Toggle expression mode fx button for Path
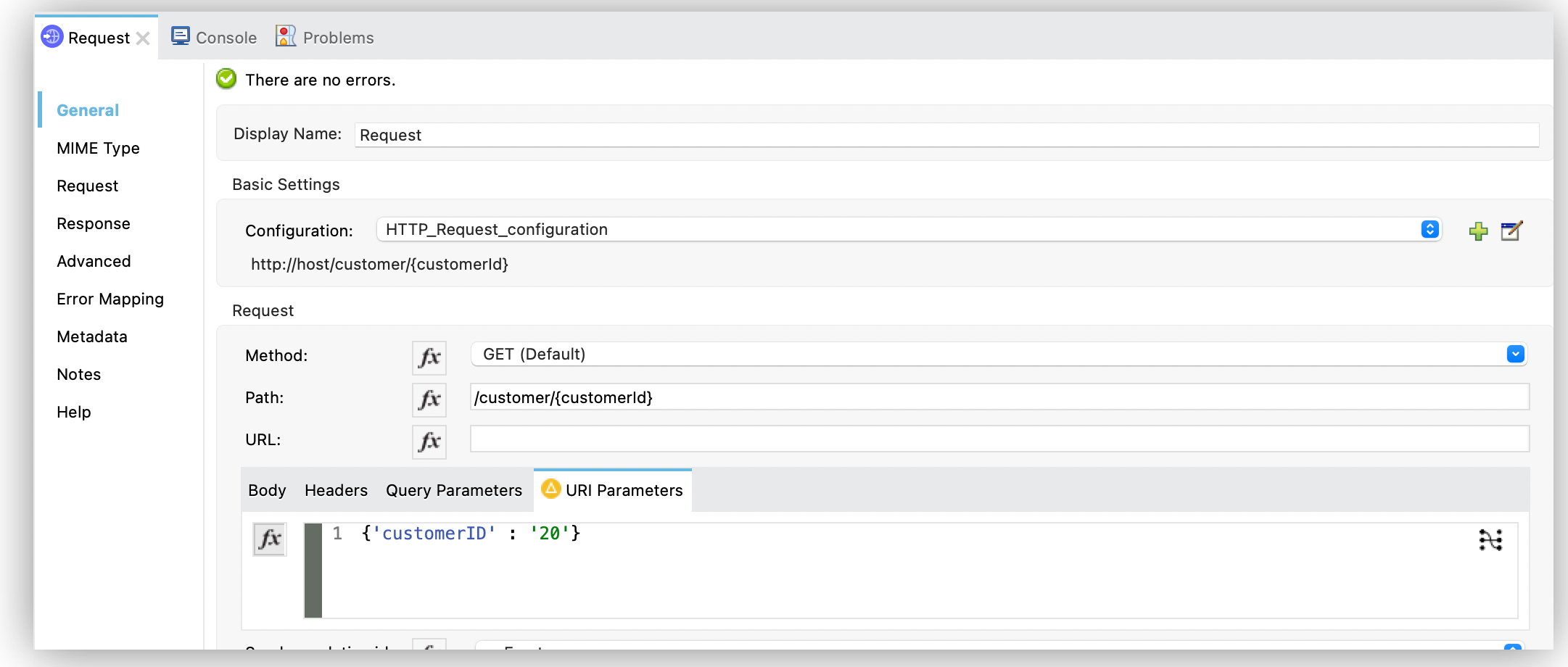 tap(429, 399)
